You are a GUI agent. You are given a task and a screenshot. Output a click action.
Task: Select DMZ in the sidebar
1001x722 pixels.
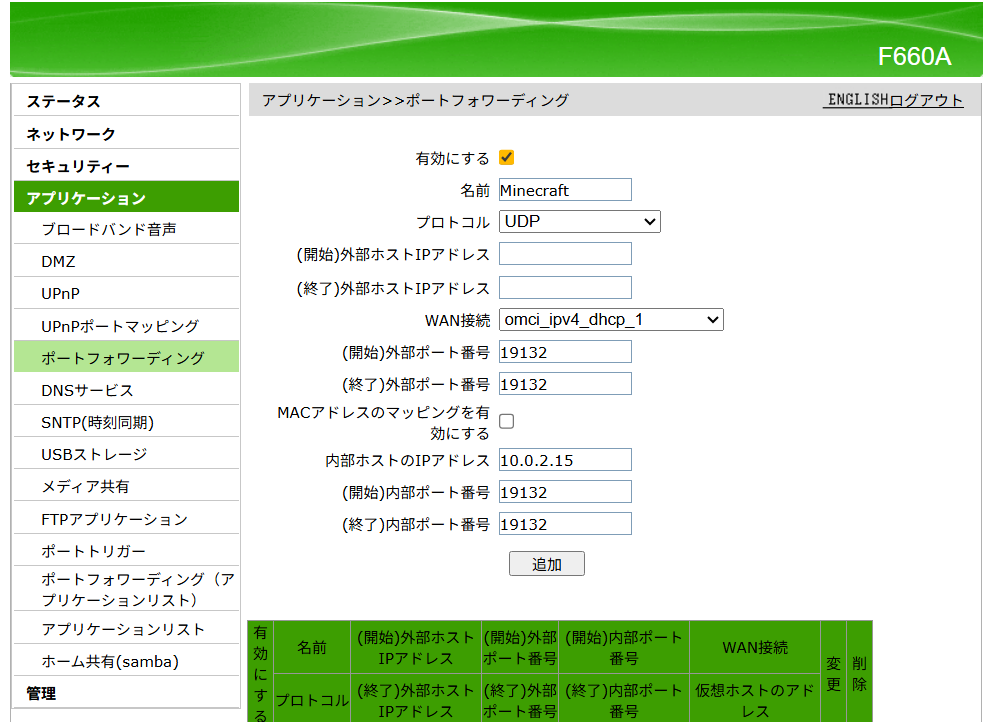tap(58, 262)
